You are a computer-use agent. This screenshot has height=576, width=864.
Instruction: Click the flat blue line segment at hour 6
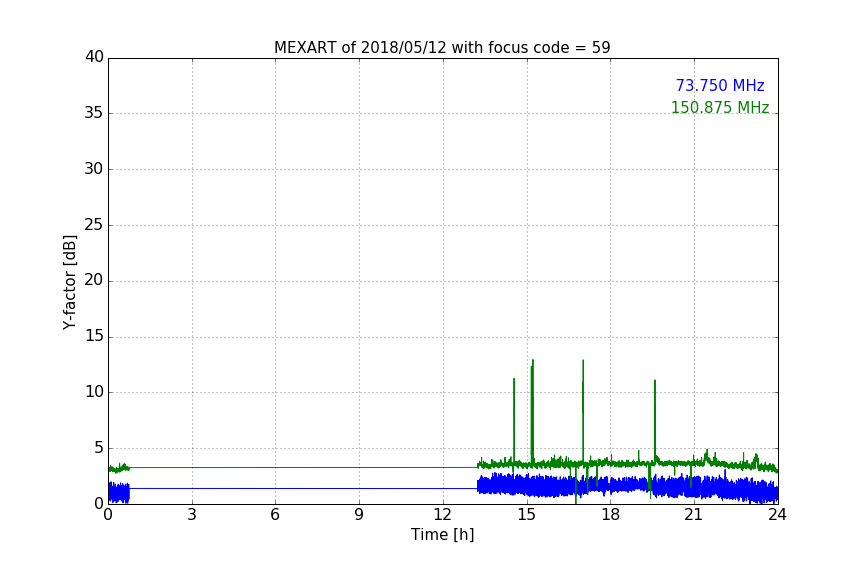coord(275,488)
